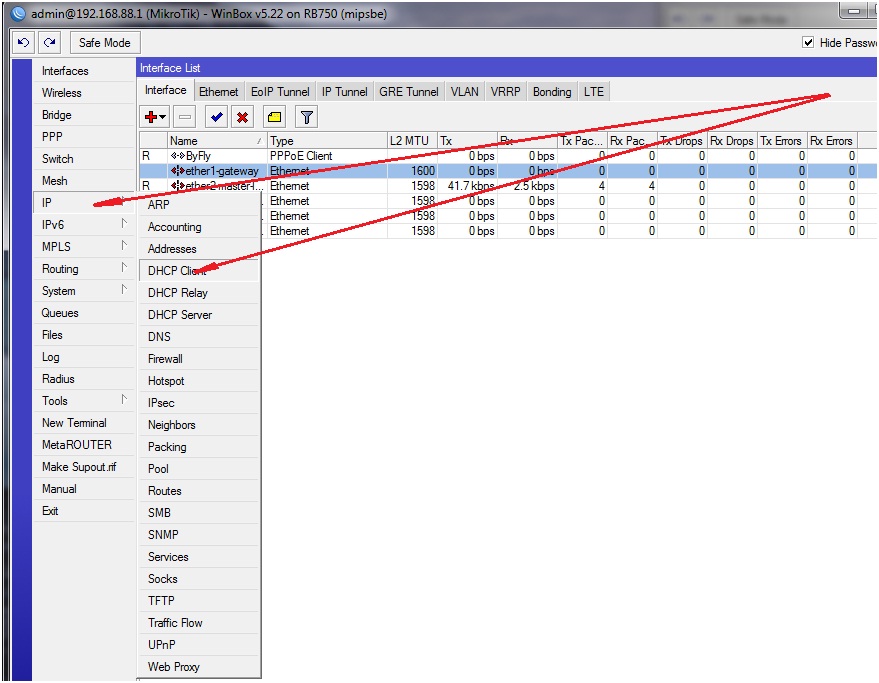This screenshot has width=879, height=683.
Task: Open Log in the sidebar
Action: (x=84, y=357)
